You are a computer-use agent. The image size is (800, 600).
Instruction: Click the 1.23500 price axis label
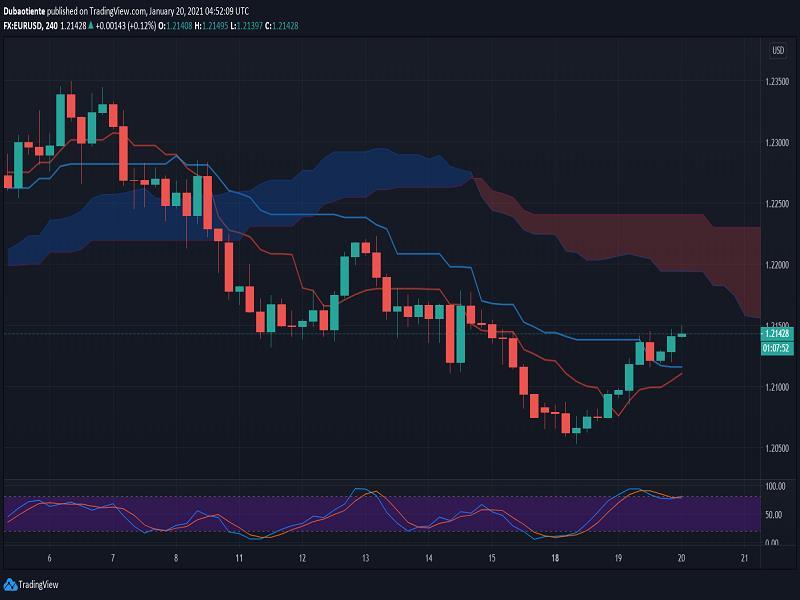[777, 82]
